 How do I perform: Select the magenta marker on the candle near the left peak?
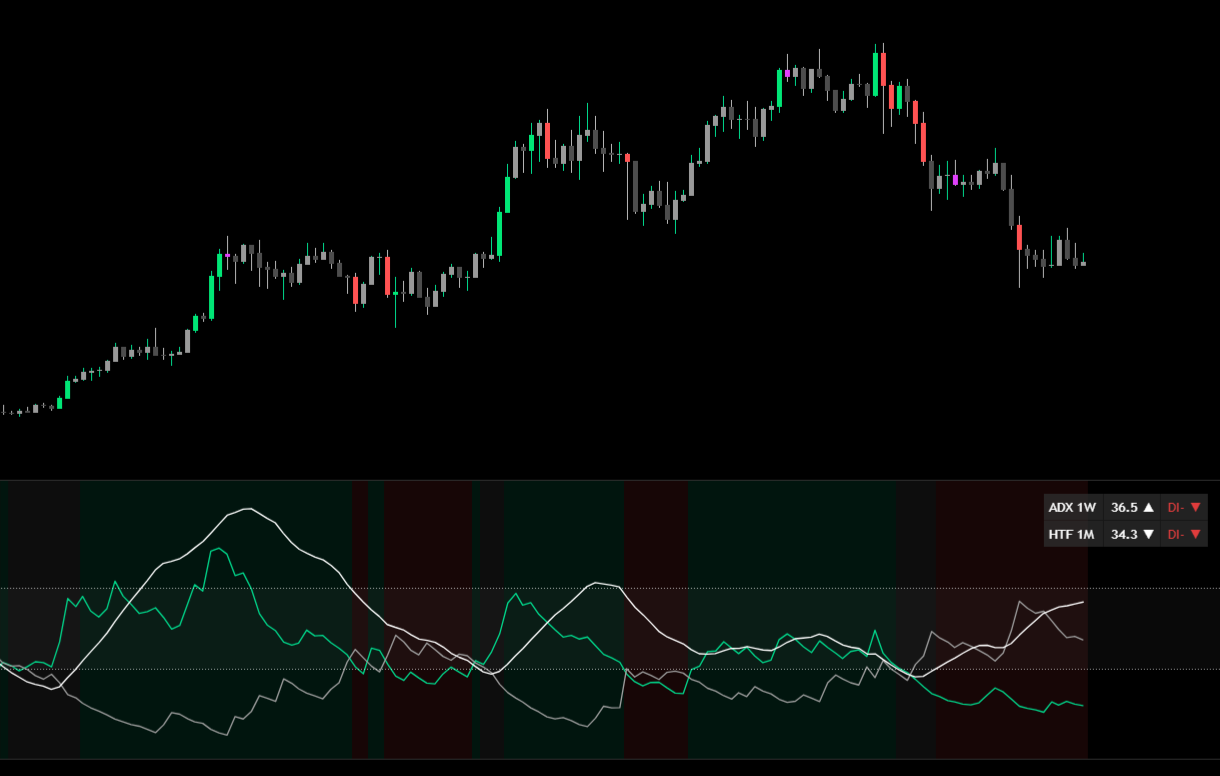click(x=229, y=256)
